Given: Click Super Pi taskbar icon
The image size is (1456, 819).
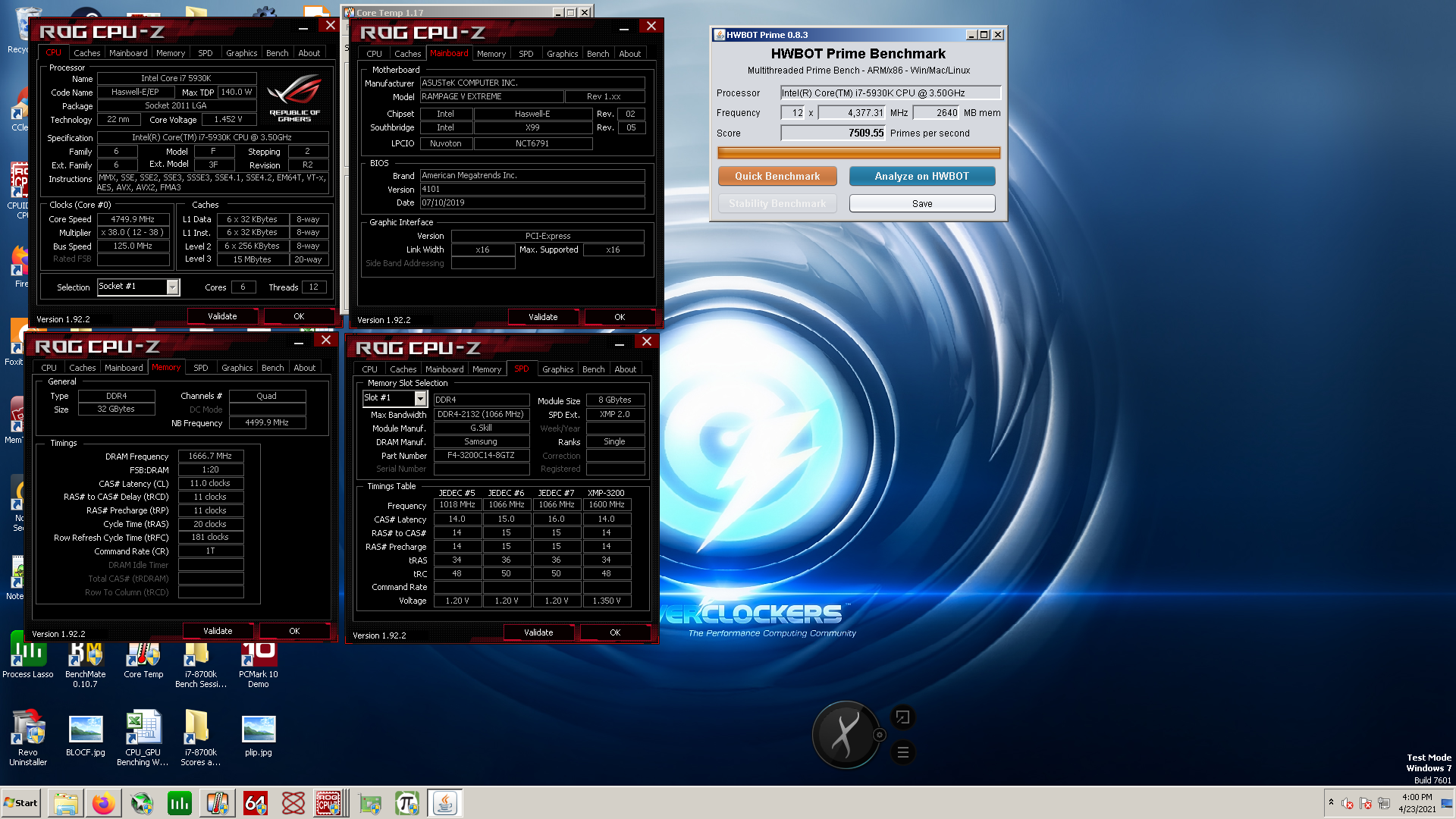Looking at the screenshot, I should 407,803.
